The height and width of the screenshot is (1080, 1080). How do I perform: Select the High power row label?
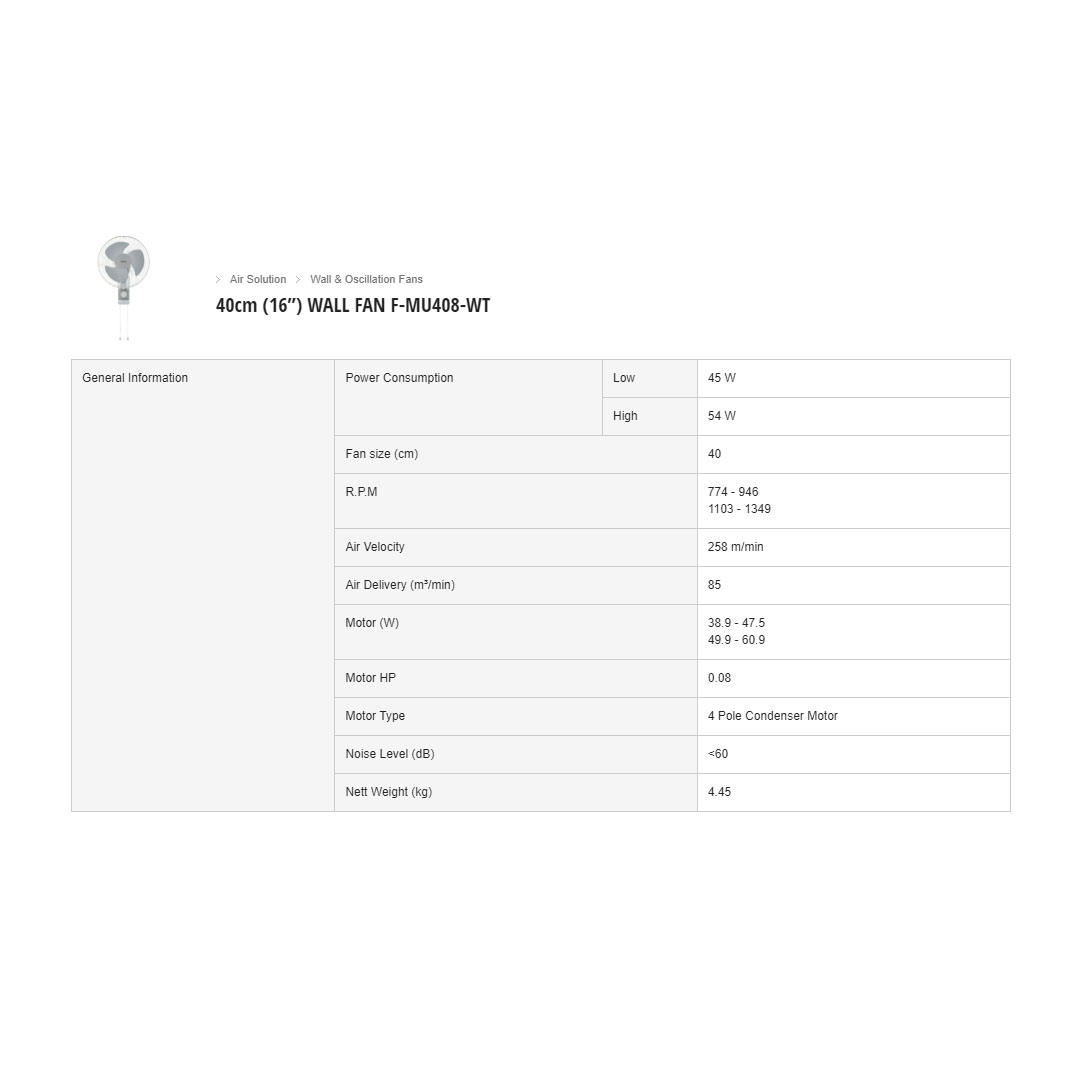click(625, 416)
